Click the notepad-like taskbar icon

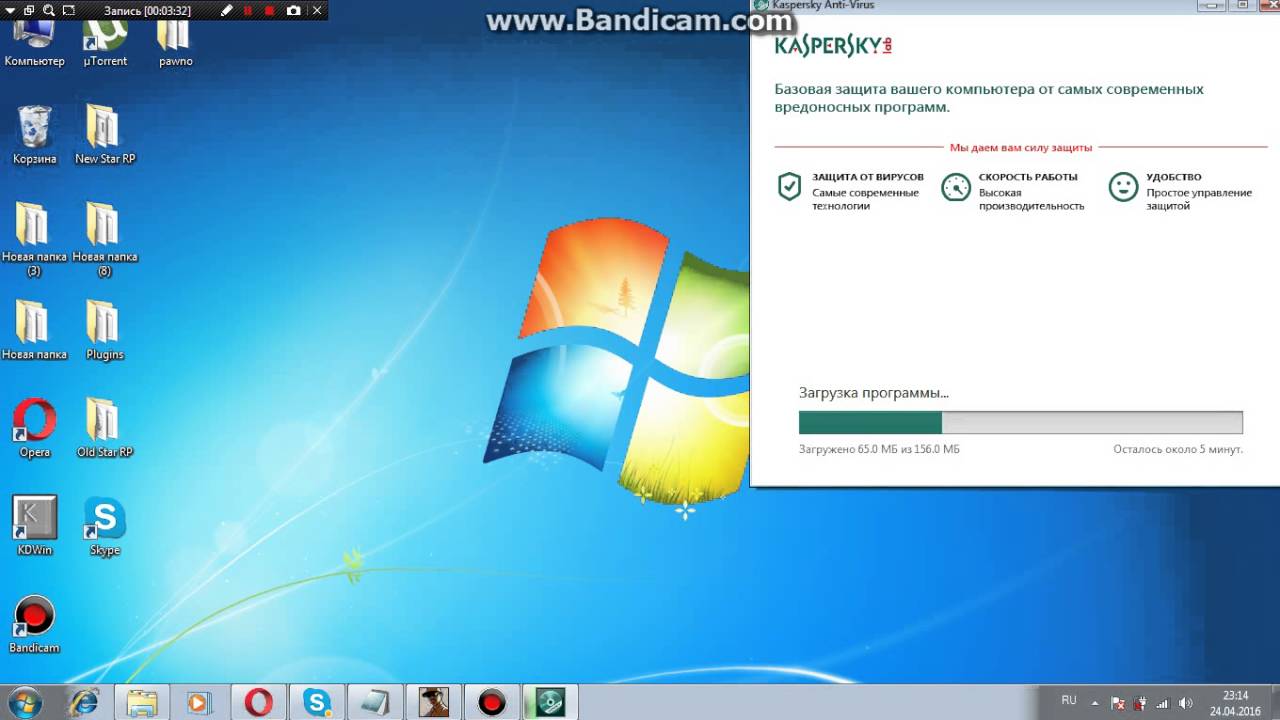pyautogui.click(x=375, y=702)
